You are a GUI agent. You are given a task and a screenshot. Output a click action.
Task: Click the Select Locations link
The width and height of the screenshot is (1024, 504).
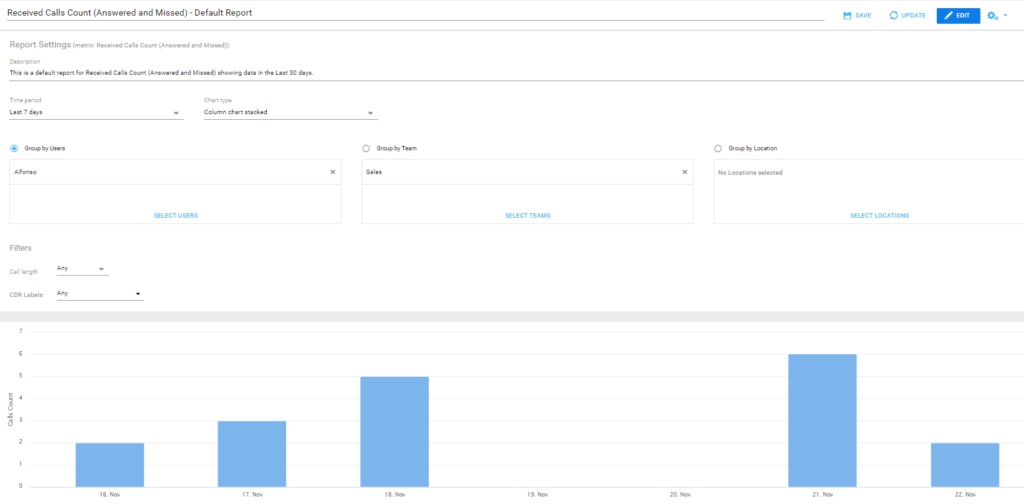879,215
